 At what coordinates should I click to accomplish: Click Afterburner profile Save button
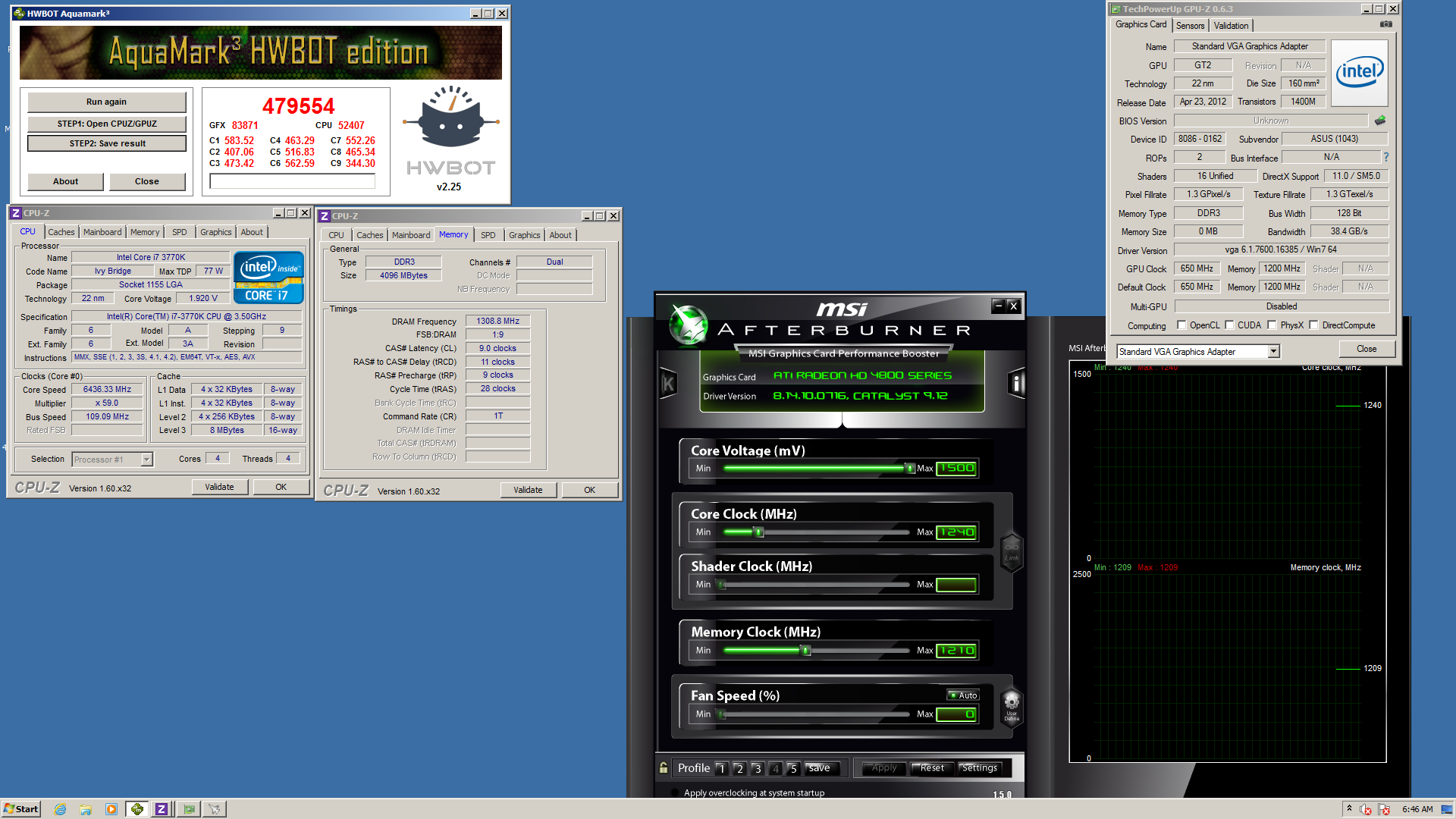tap(820, 768)
